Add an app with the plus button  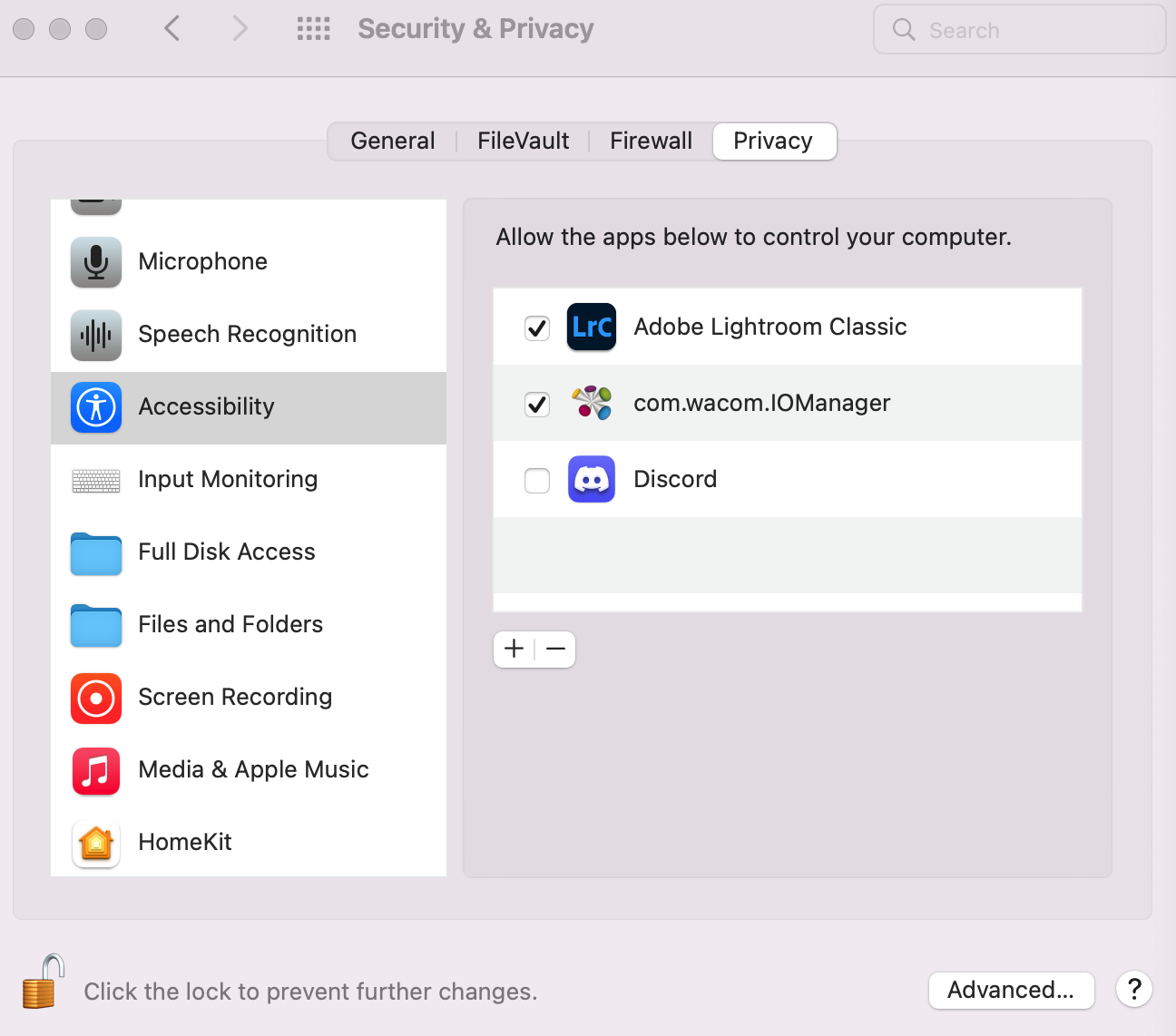(514, 650)
